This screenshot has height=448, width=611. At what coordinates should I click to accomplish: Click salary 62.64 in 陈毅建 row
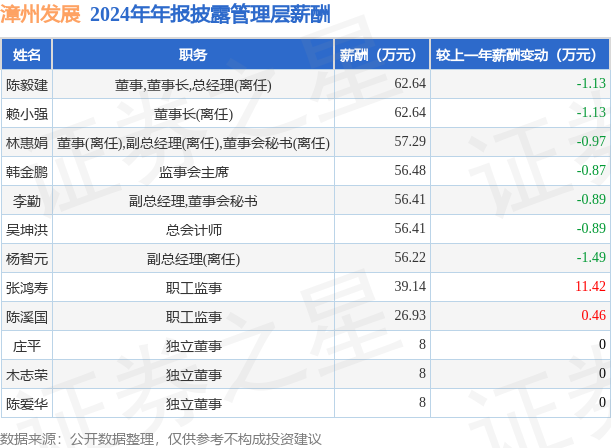click(x=410, y=83)
